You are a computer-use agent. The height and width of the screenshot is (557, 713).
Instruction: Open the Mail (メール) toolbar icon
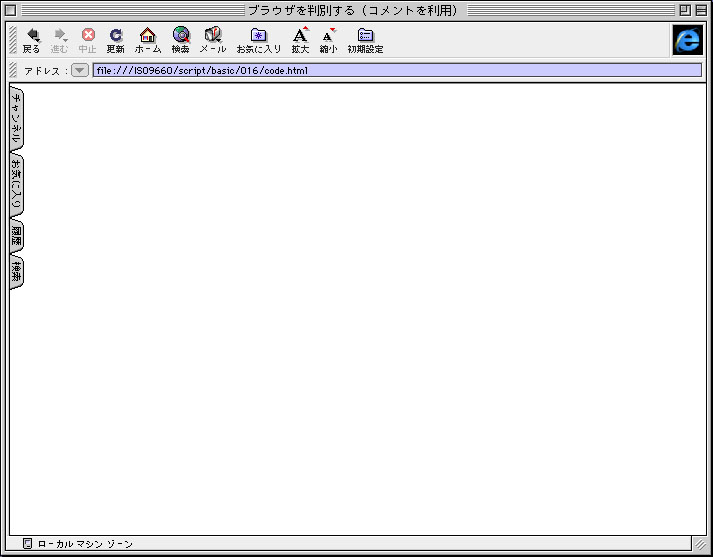(213, 40)
